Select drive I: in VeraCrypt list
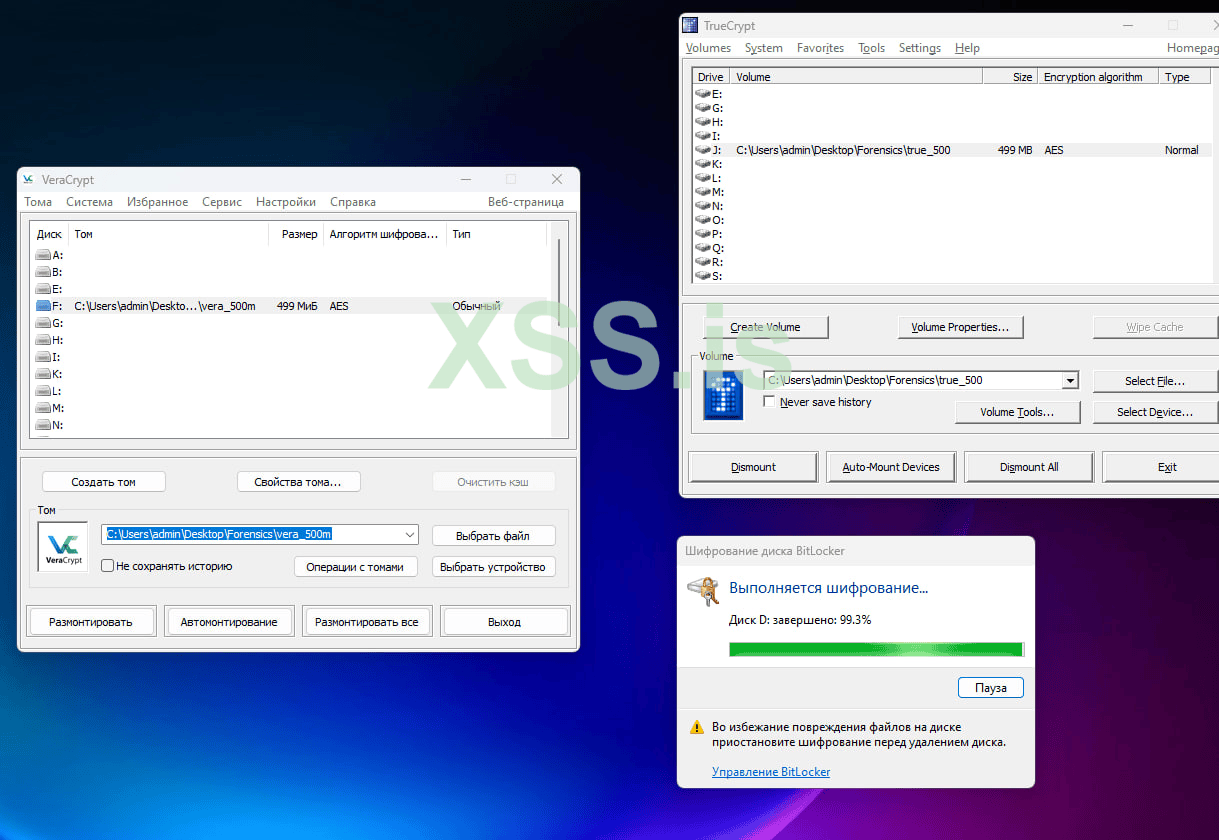Screen dimensions: 1219x840 [x=290, y=357]
